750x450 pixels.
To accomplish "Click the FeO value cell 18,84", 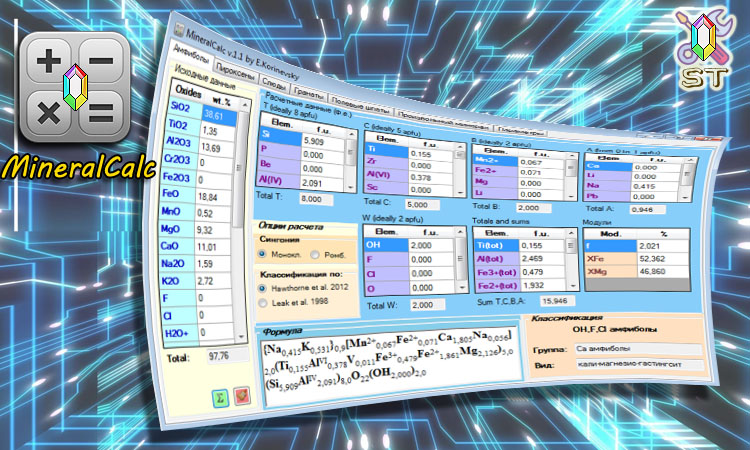I will tap(214, 197).
